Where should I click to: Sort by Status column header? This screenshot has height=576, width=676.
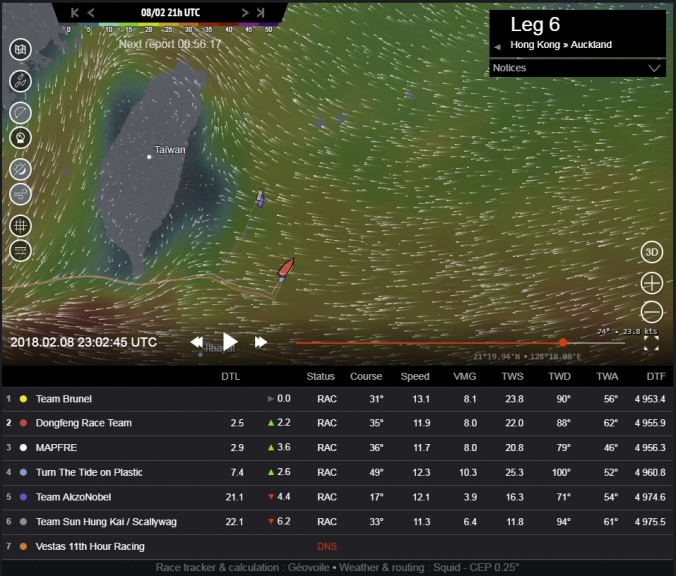point(321,376)
